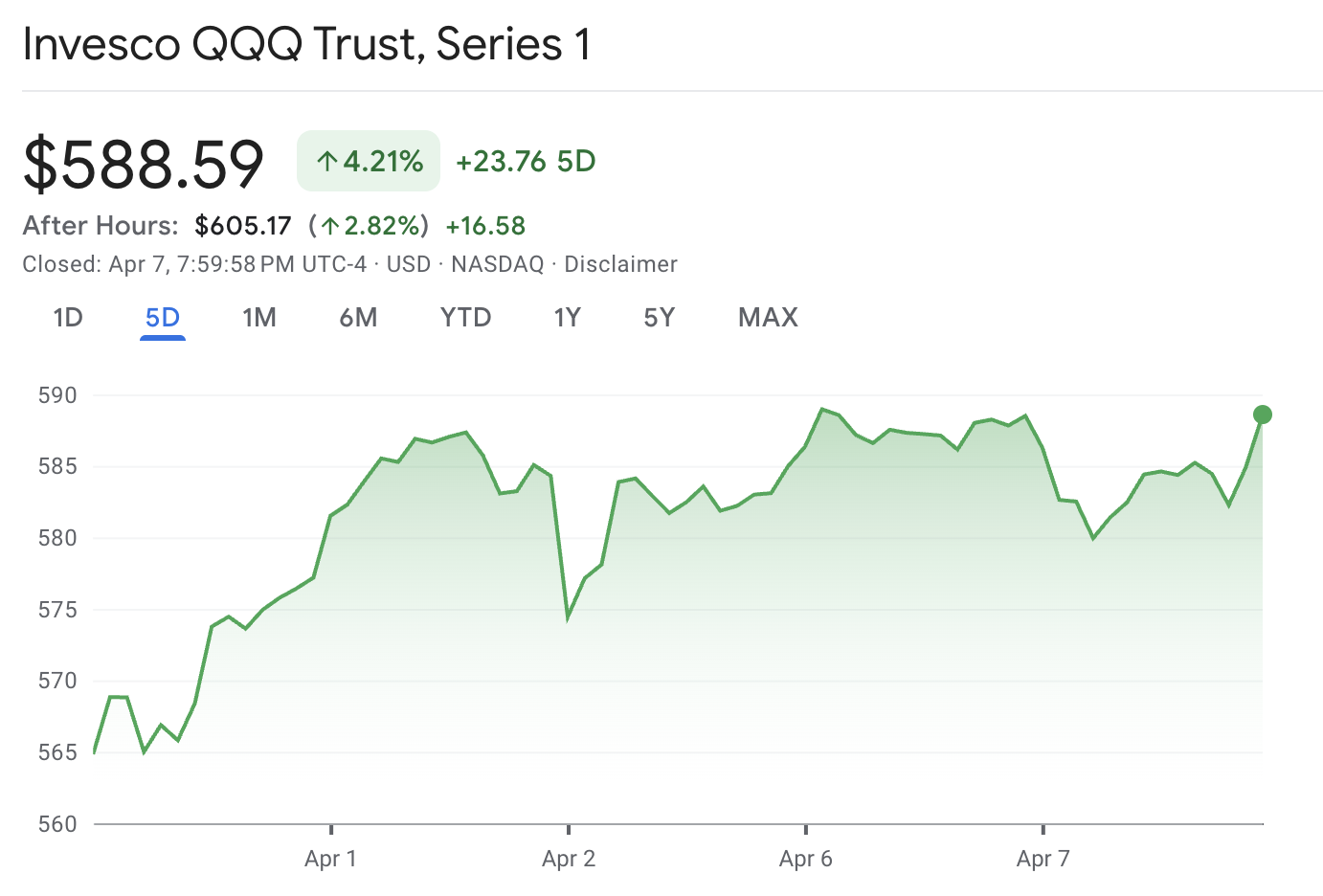Click the Invesco QQQ Trust title
This screenshot has height=896, width=1323.
click(308, 43)
